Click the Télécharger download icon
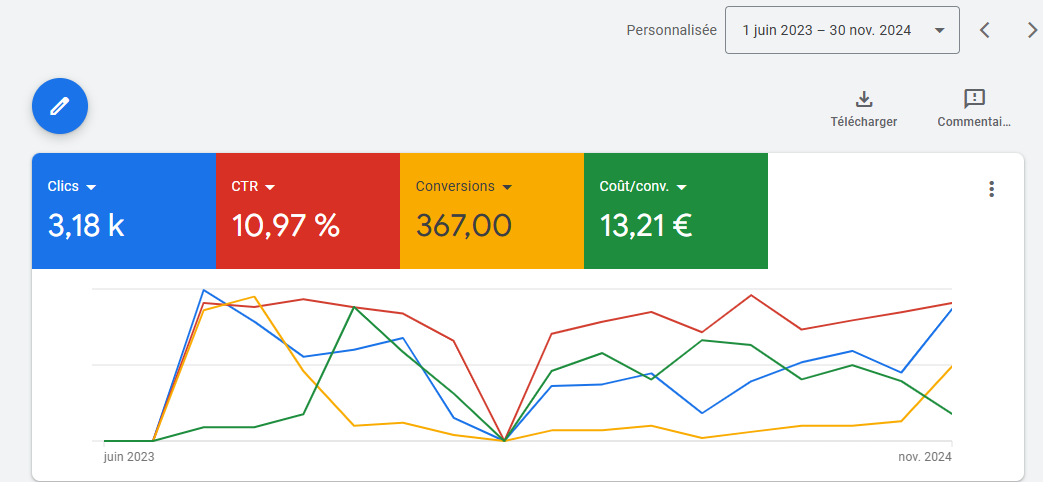The width and height of the screenshot is (1043, 482). pyautogui.click(x=864, y=99)
